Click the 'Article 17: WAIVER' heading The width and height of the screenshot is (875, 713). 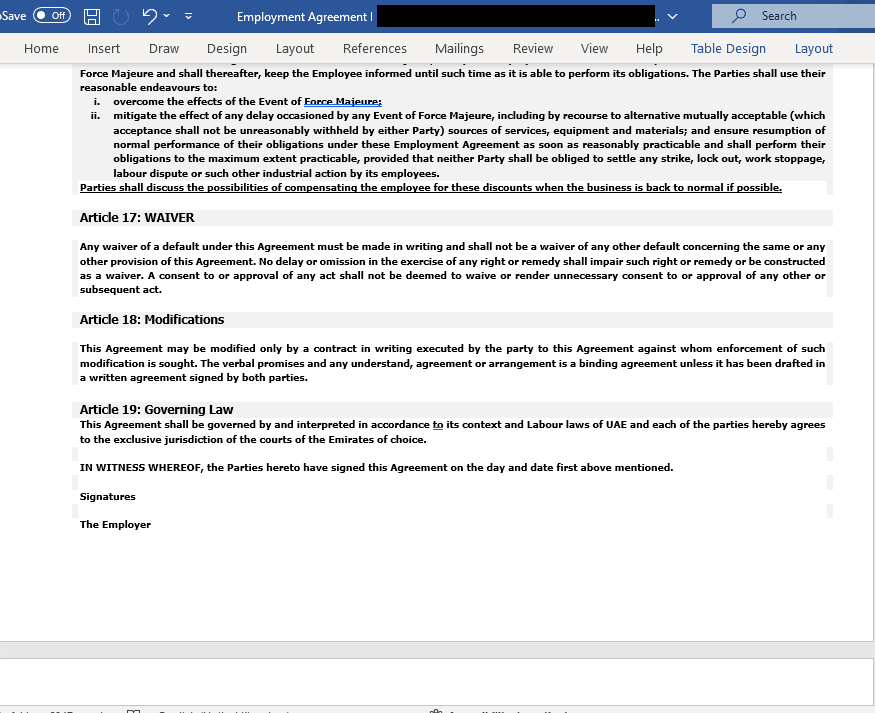click(x=137, y=218)
